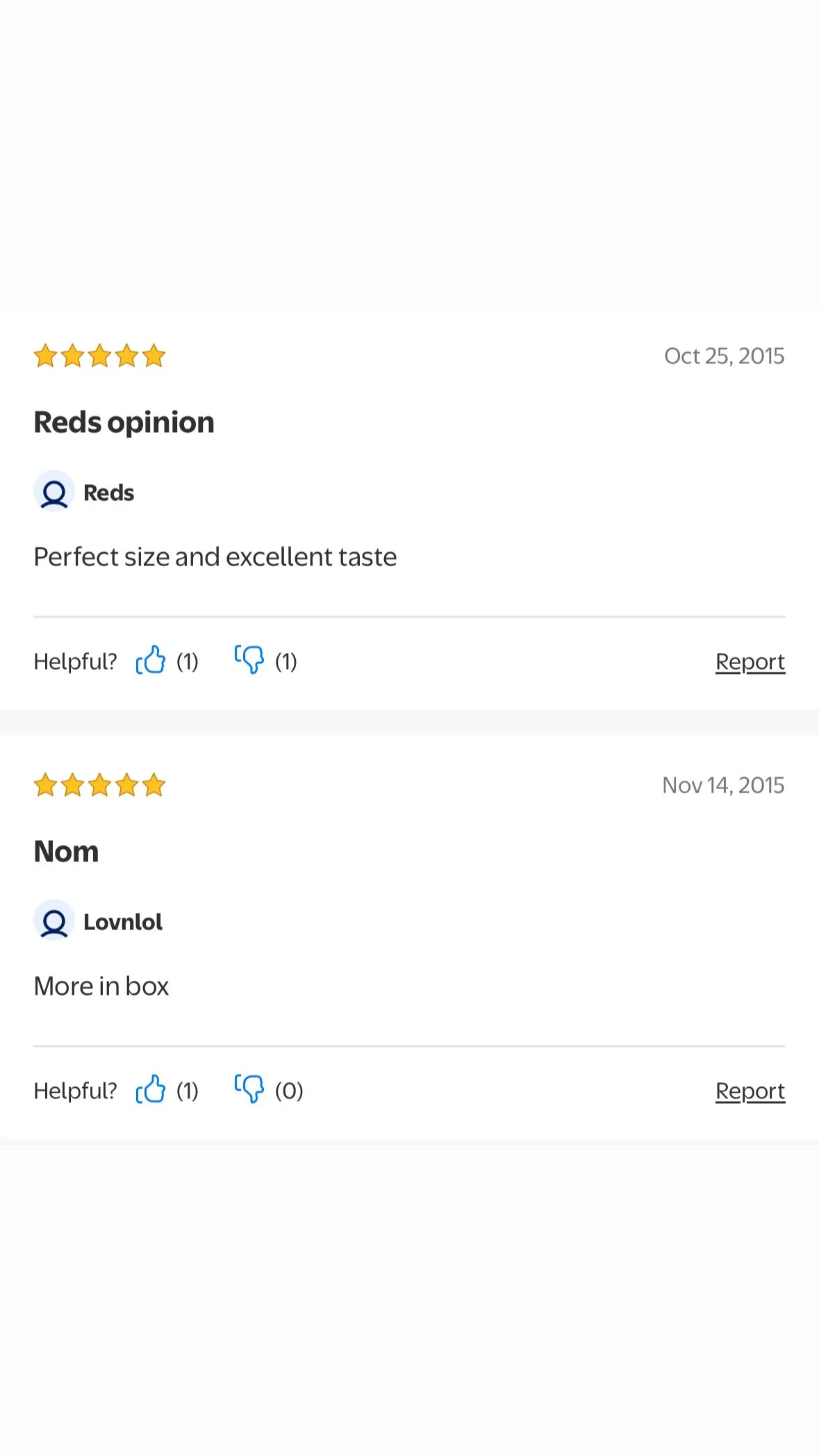Click the star rating on Nom review

[x=99, y=785]
